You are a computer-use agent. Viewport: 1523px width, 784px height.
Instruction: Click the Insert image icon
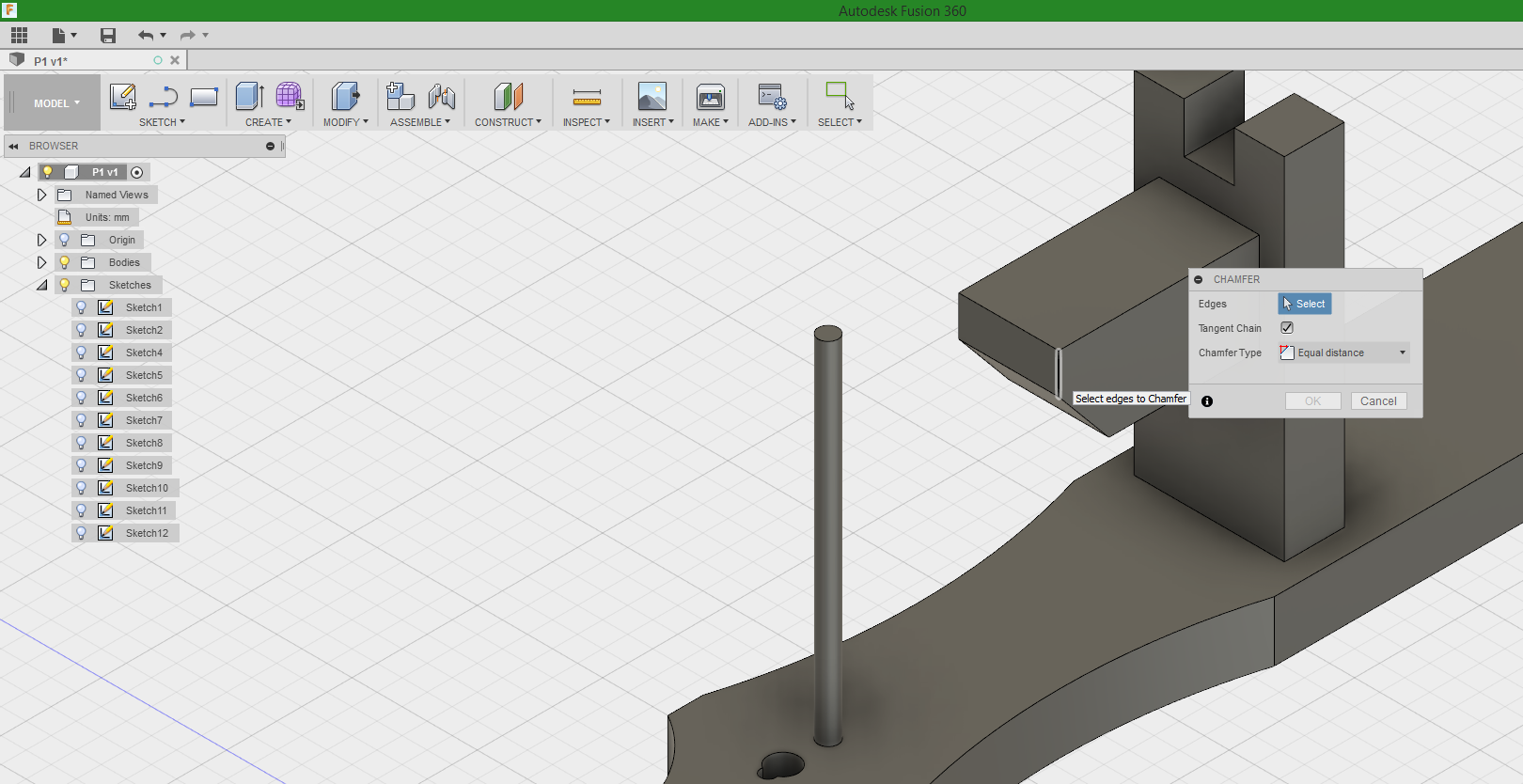tap(652, 96)
